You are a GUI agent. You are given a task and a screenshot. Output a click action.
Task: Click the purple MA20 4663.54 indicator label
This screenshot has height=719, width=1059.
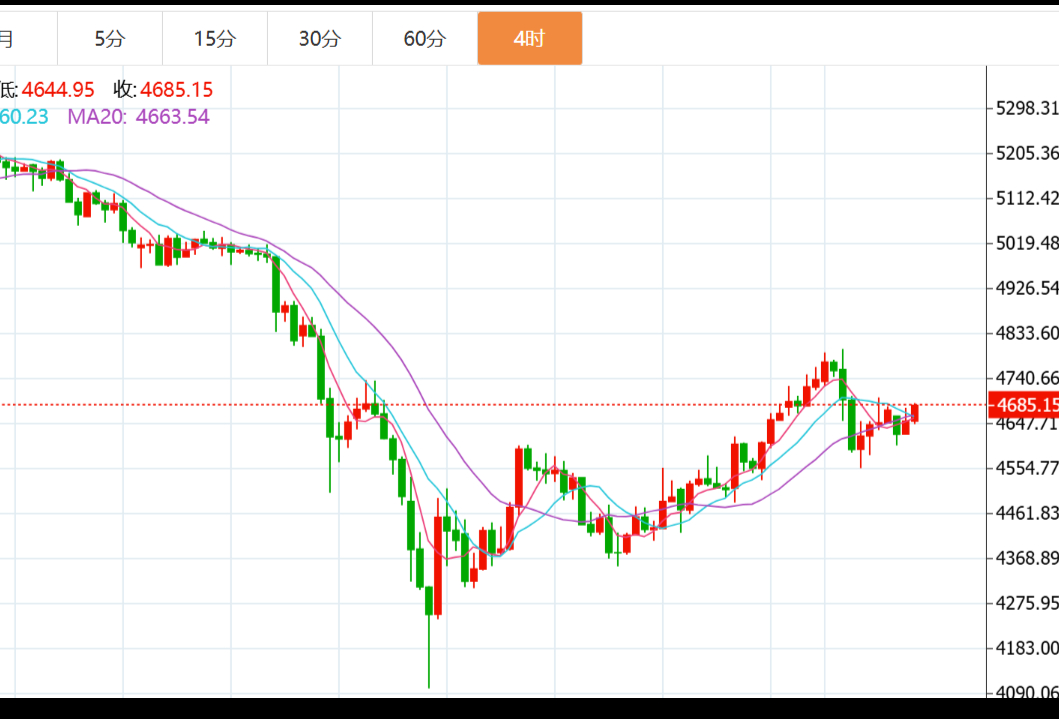point(138,116)
